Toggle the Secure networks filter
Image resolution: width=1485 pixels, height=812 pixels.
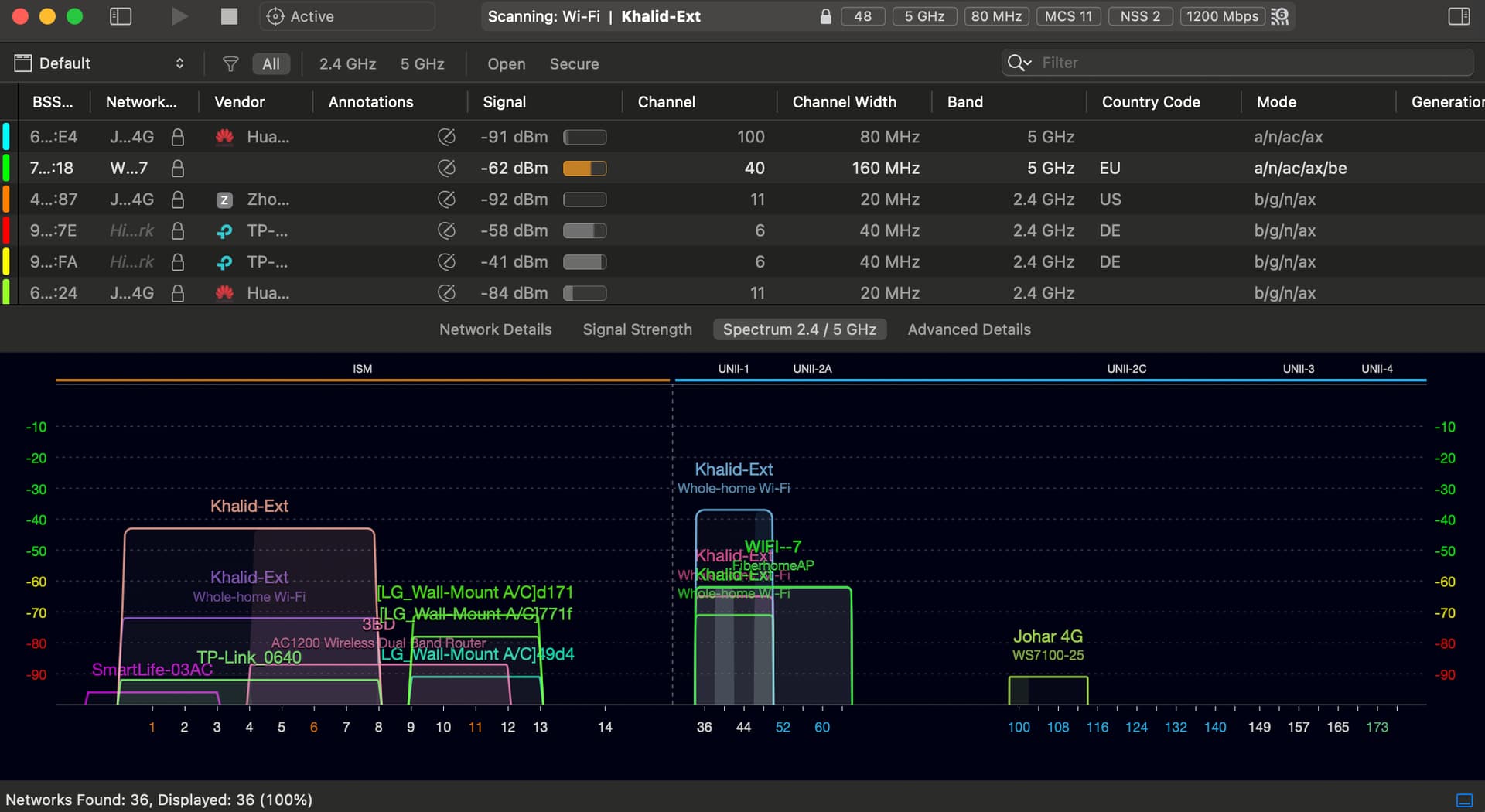click(574, 63)
